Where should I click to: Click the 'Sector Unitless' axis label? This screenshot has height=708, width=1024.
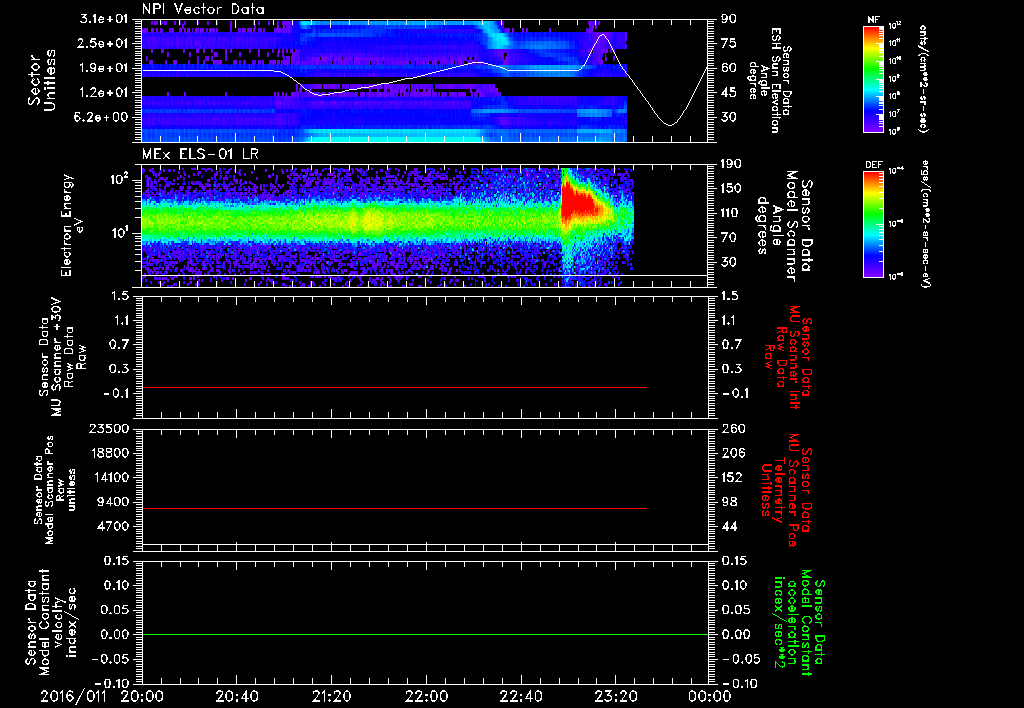pyautogui.click(x=42, y=80)
